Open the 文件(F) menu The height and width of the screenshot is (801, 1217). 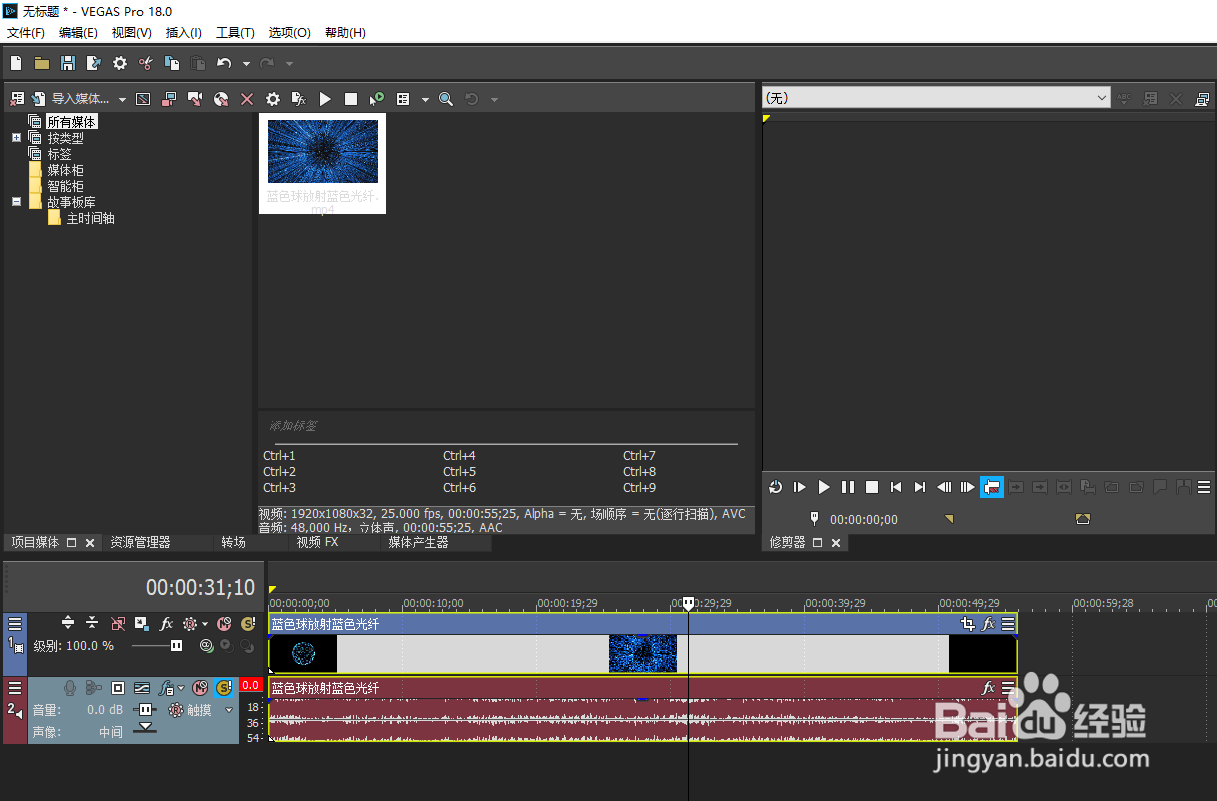(x=26, y=32)
